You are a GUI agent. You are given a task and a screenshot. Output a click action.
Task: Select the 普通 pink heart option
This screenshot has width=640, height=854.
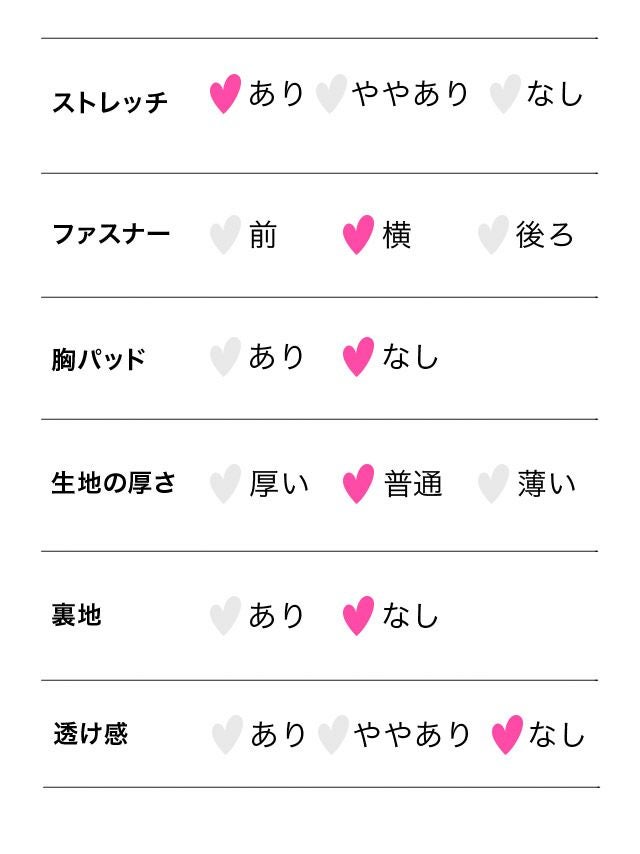pos(358,484)
